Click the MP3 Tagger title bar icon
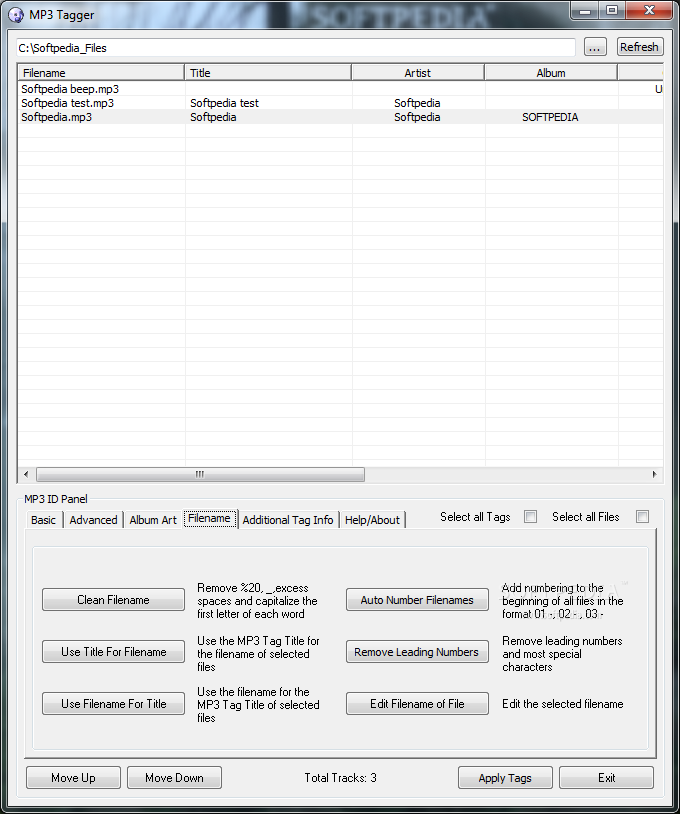The width and height of the screenshot is (680, 814). point(16,15)
